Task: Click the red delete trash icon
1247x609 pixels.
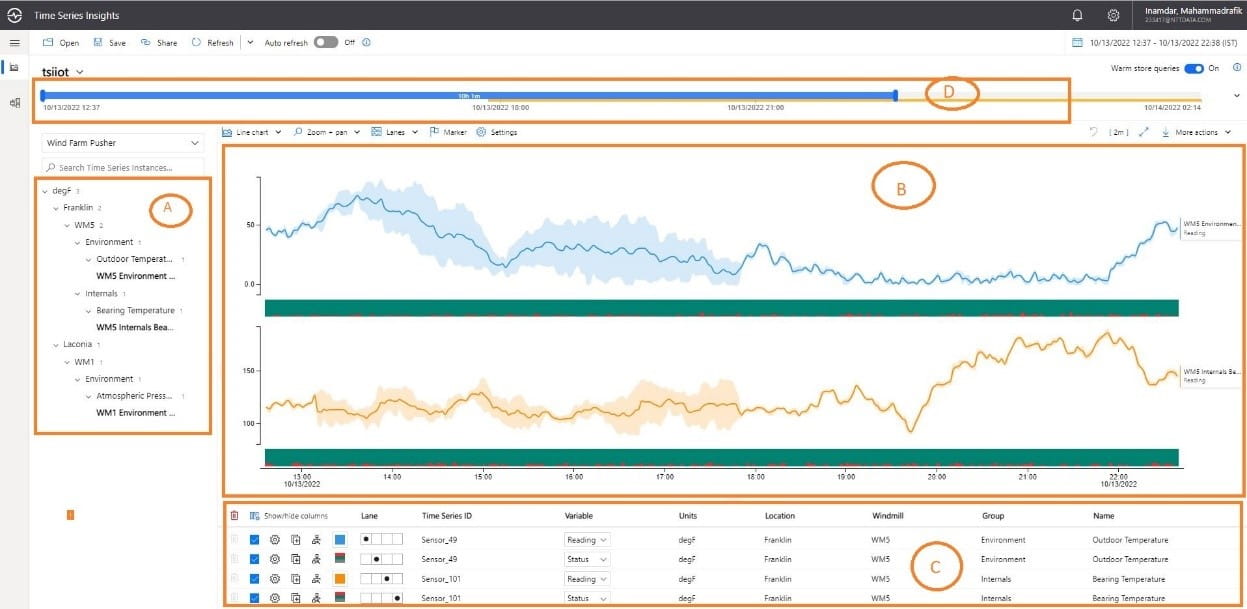Action: tap(234, 516)
